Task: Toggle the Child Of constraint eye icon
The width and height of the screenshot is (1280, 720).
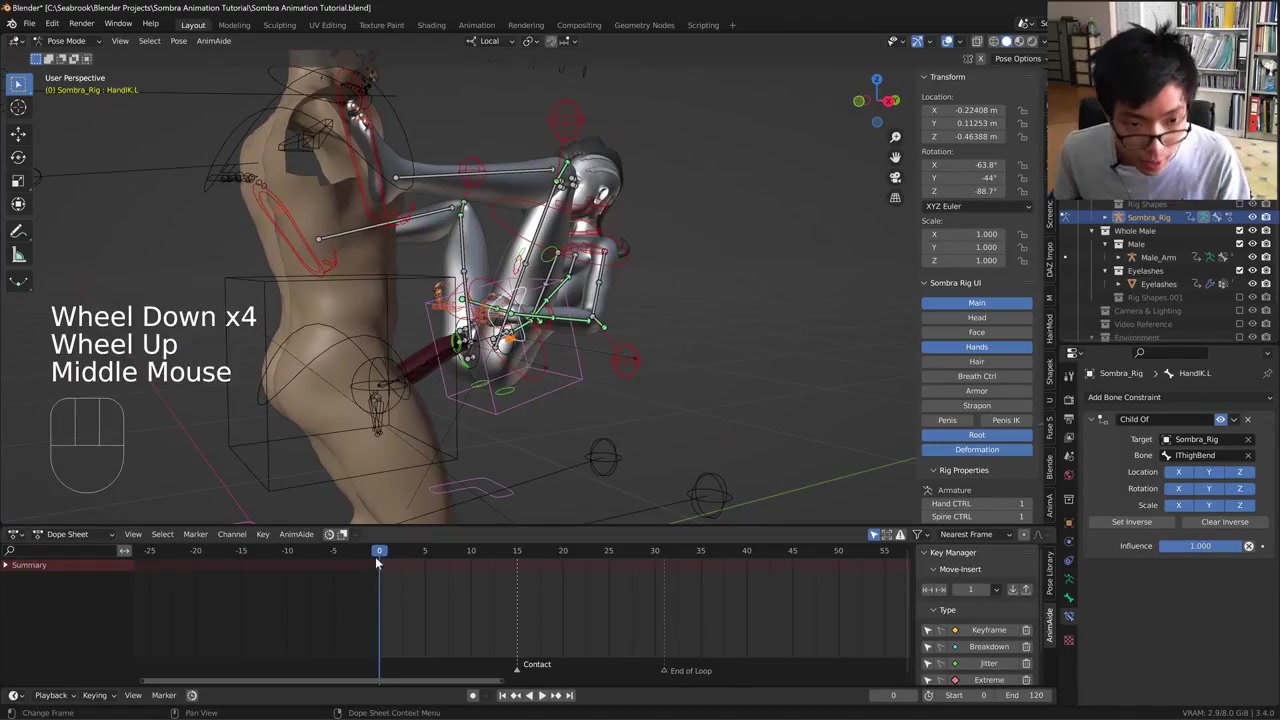Action: click(x=1220, y=419)
